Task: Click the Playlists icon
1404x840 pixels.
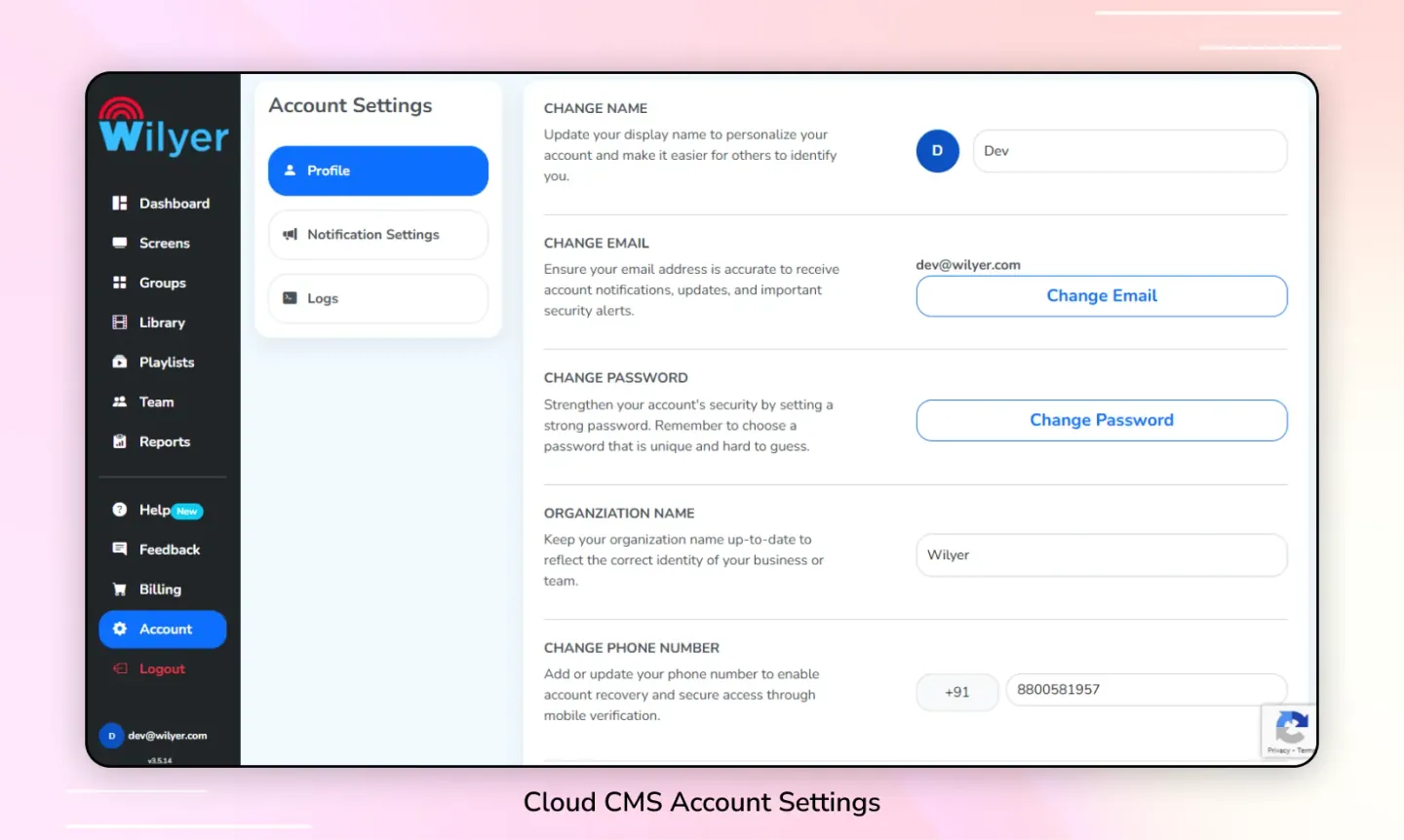Action: 120,362
